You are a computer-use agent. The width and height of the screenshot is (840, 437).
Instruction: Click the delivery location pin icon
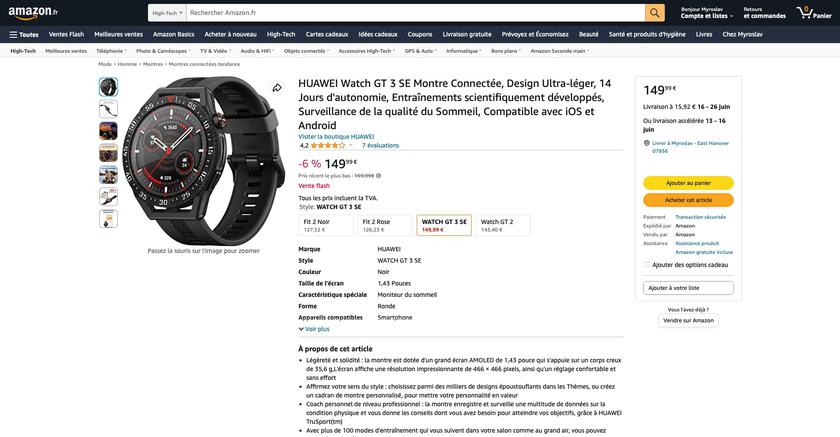647,144
